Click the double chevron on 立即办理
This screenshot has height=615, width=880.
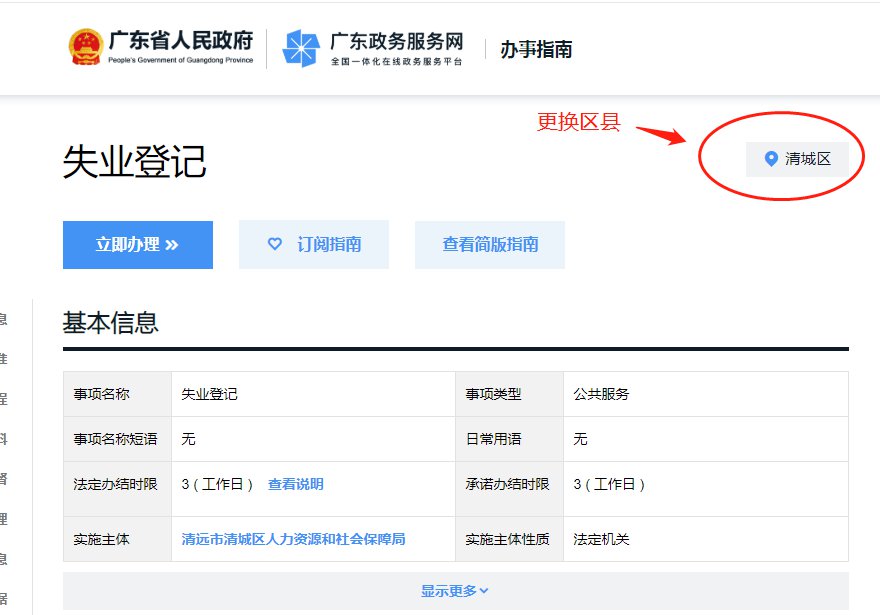click(172, 245)
